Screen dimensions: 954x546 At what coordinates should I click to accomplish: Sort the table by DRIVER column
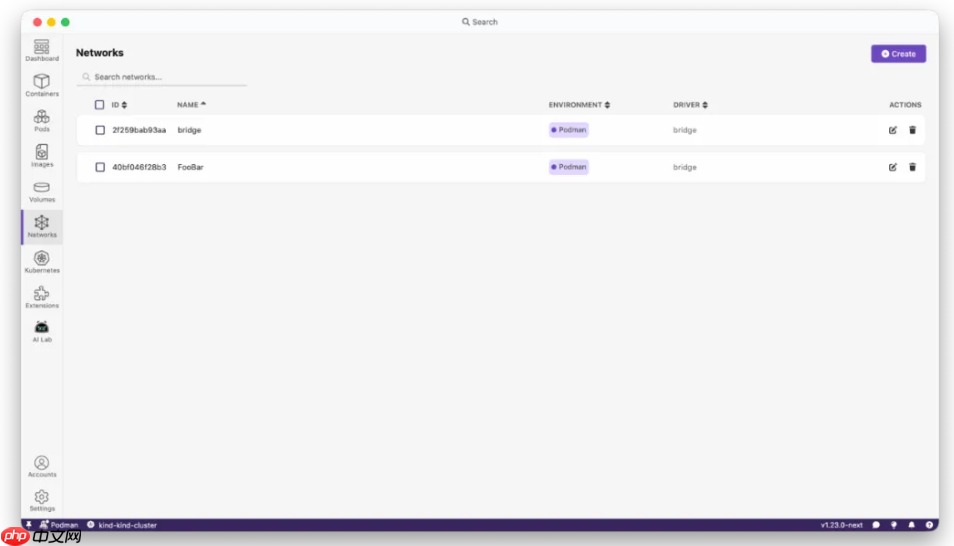[690, 105]
